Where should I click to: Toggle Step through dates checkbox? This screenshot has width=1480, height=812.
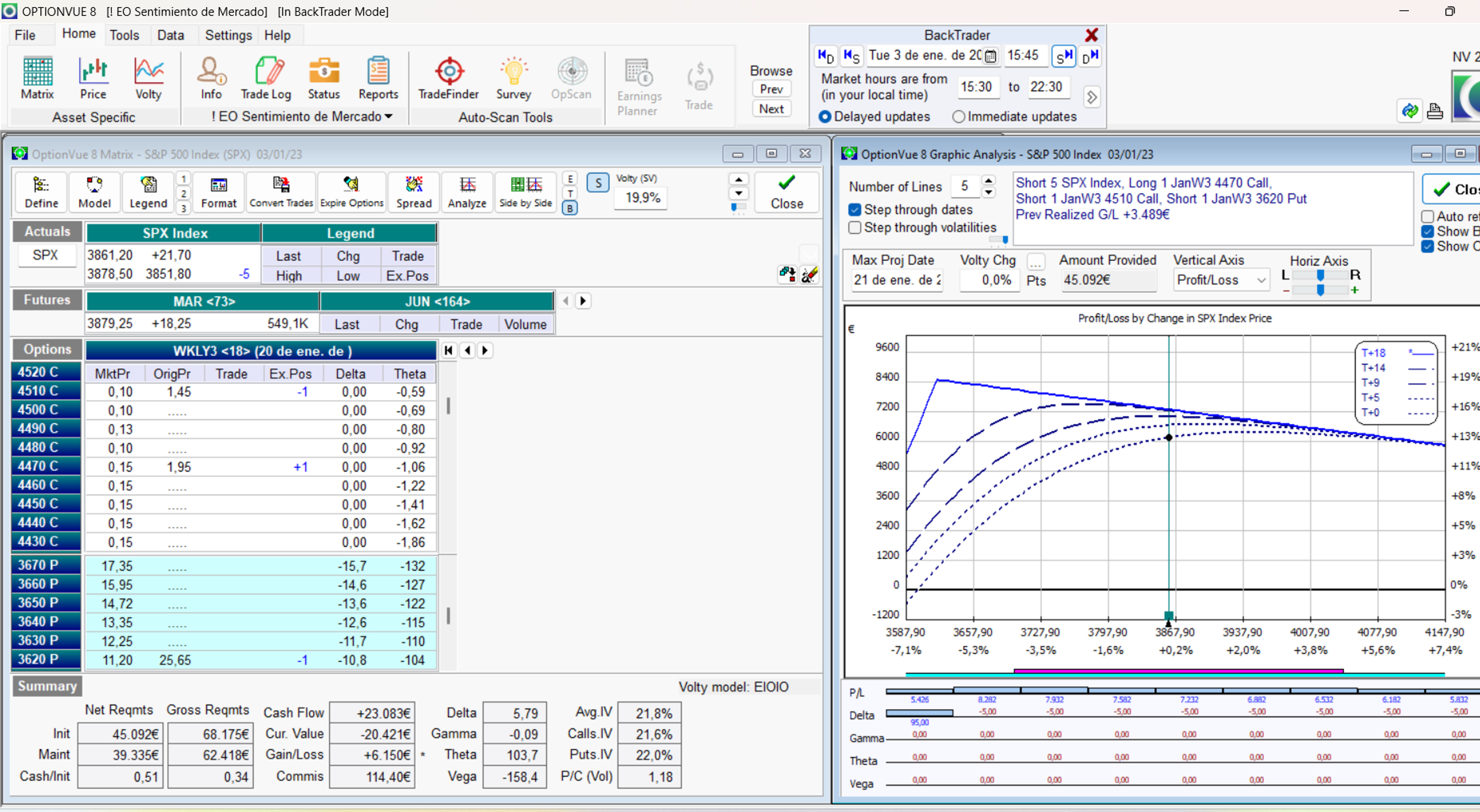tap(855, 209)
